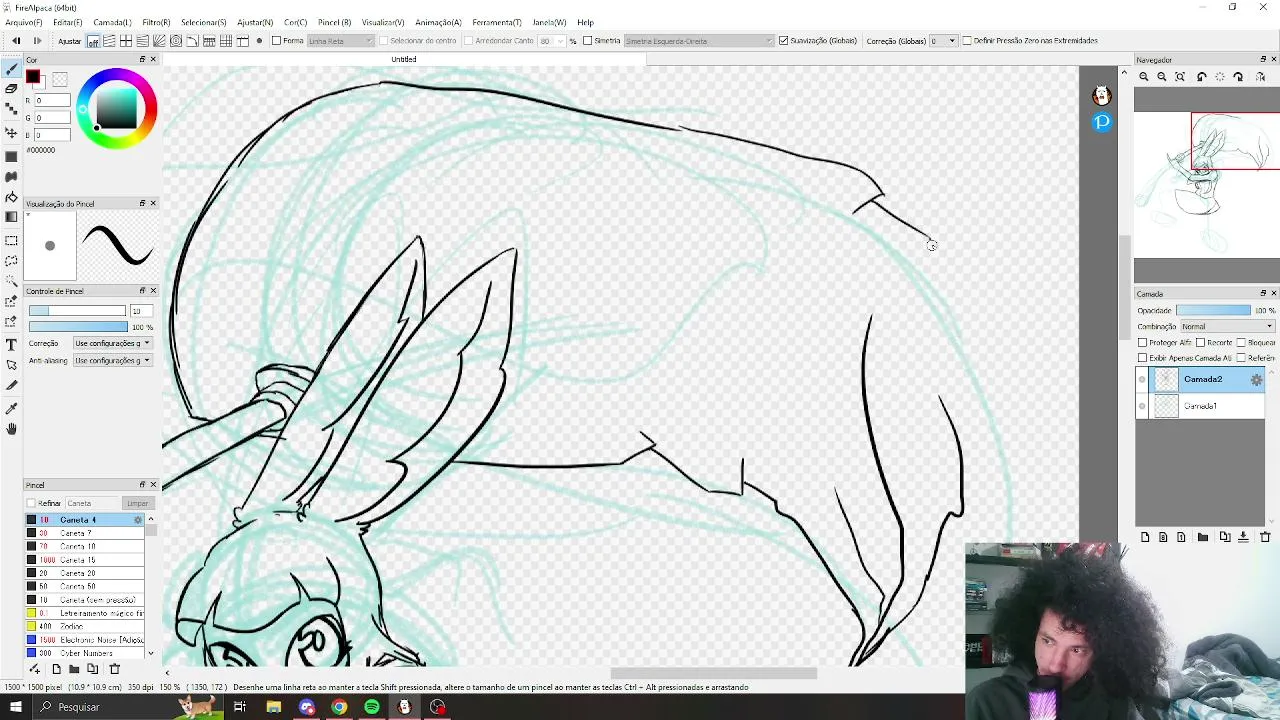
Task: Select the Rectangle selection tool
Action: 11,241
